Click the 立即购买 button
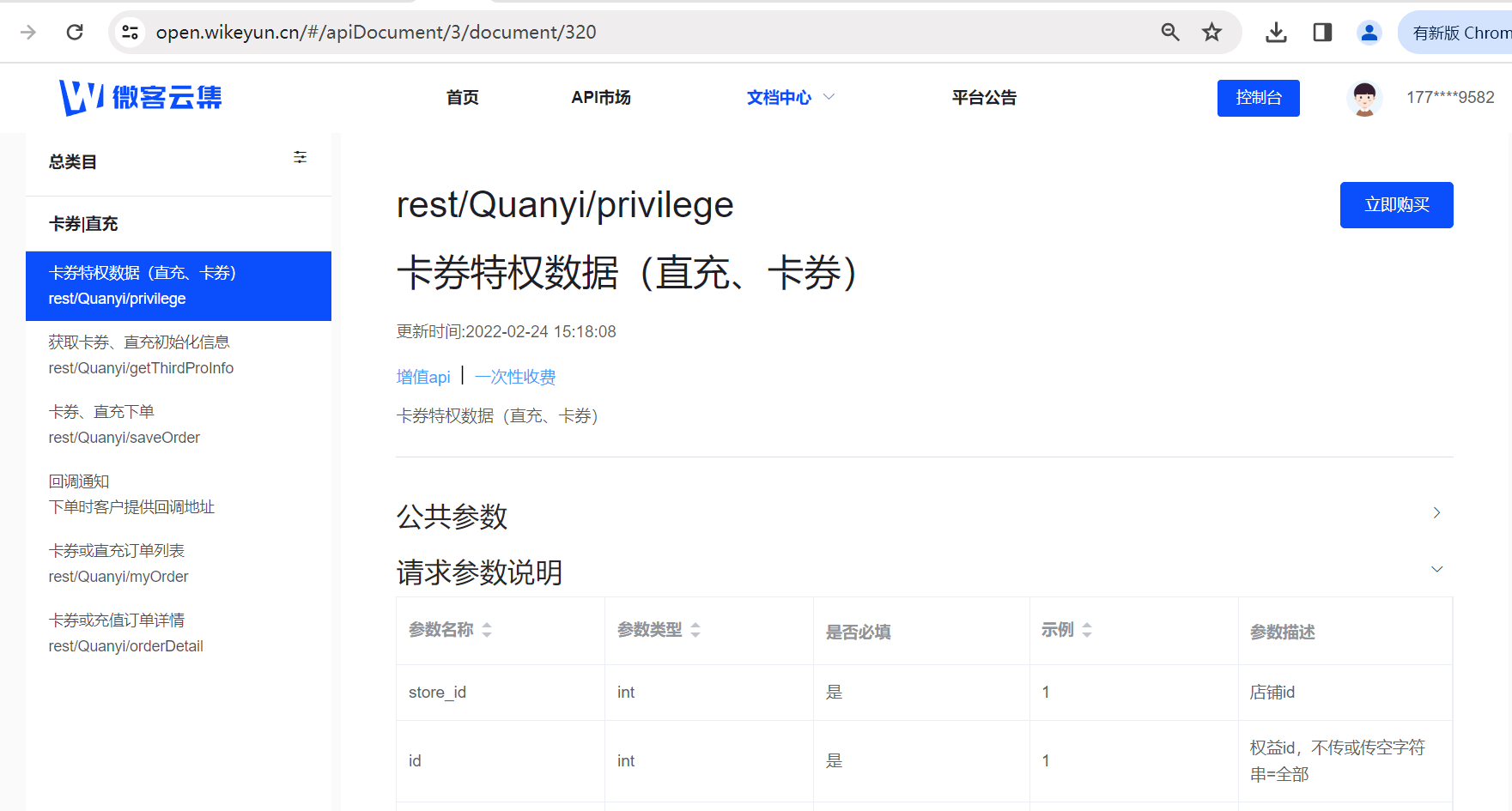Image resolution: width=1512 pixels, height=811 pixels. coord(1396,204)
